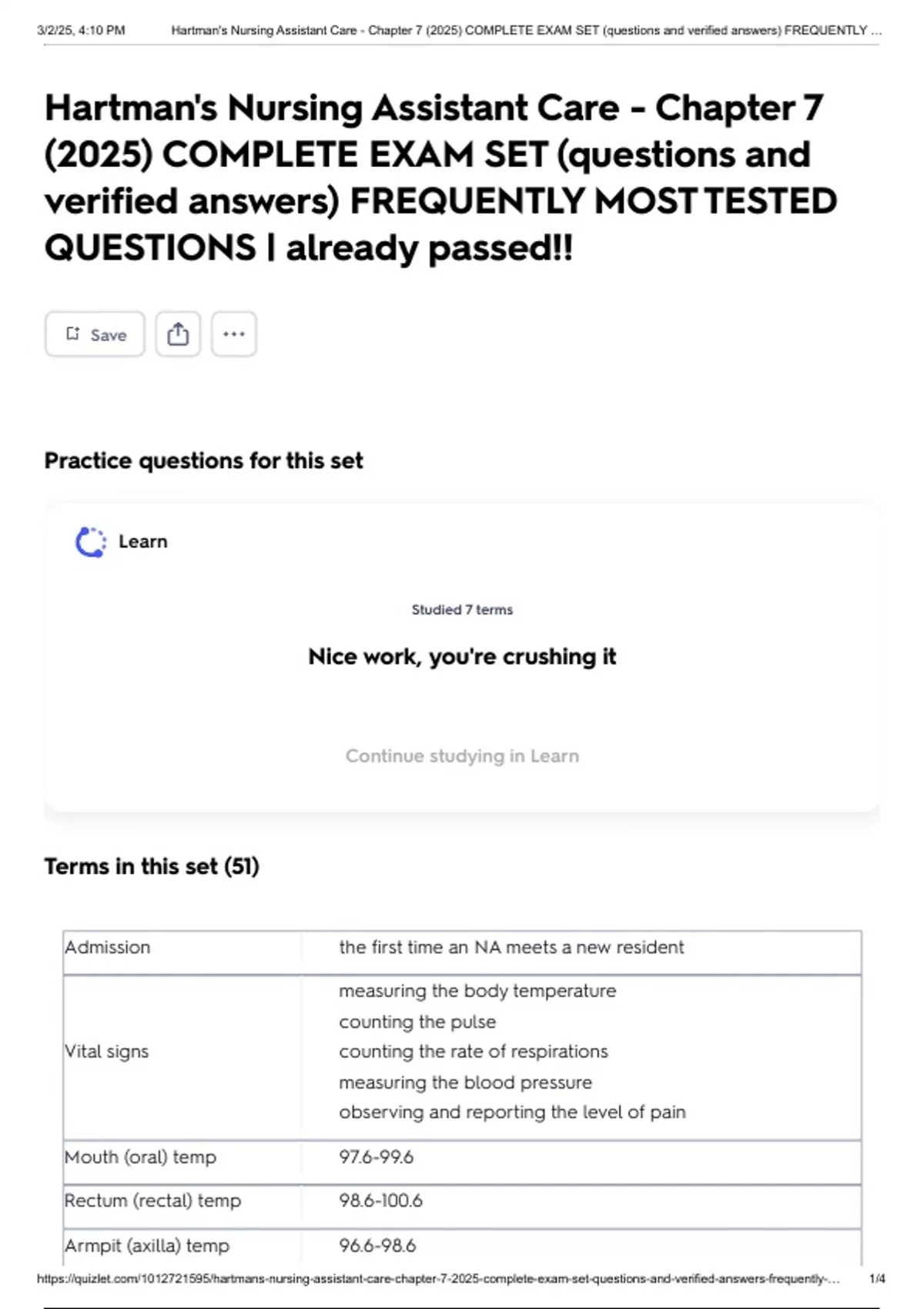
Task: Select the "Mouth (oral) temp" term
Action: (141, 1157)
